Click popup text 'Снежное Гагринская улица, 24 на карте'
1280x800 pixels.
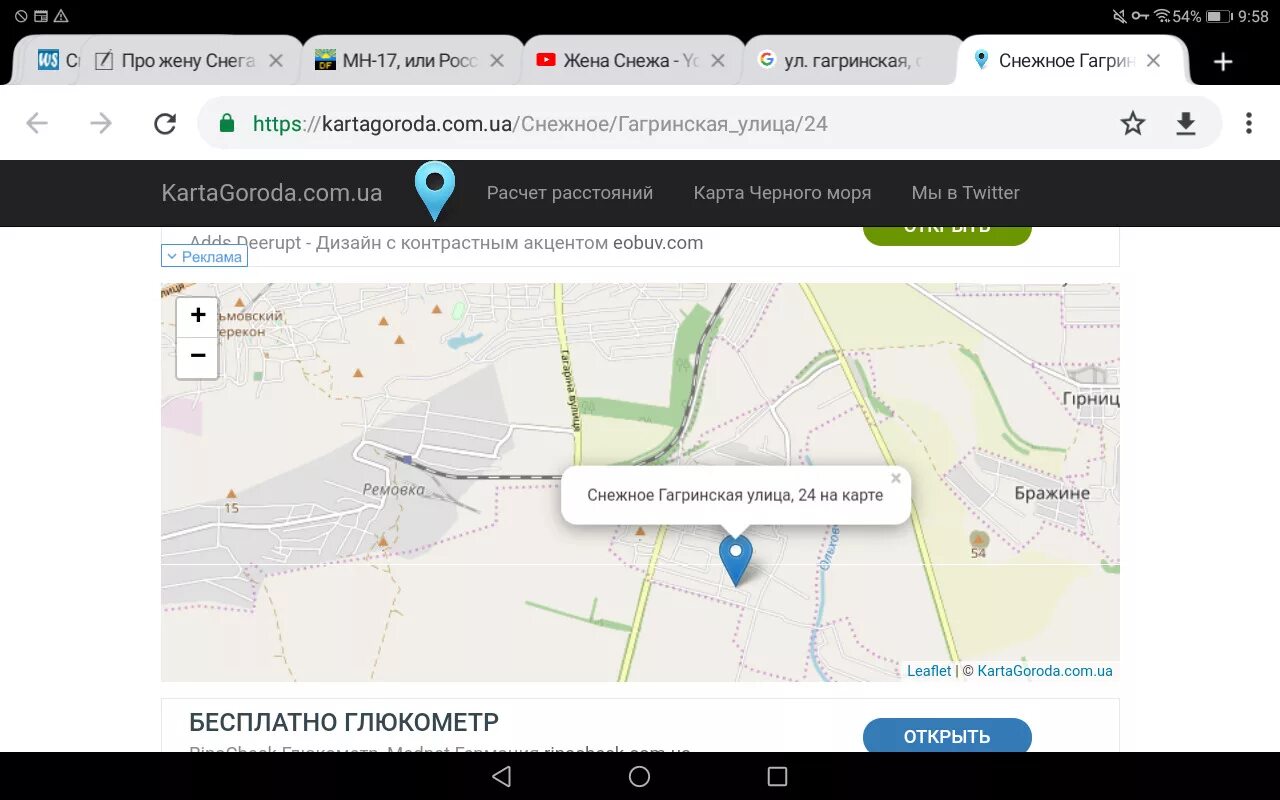point(735,495)
